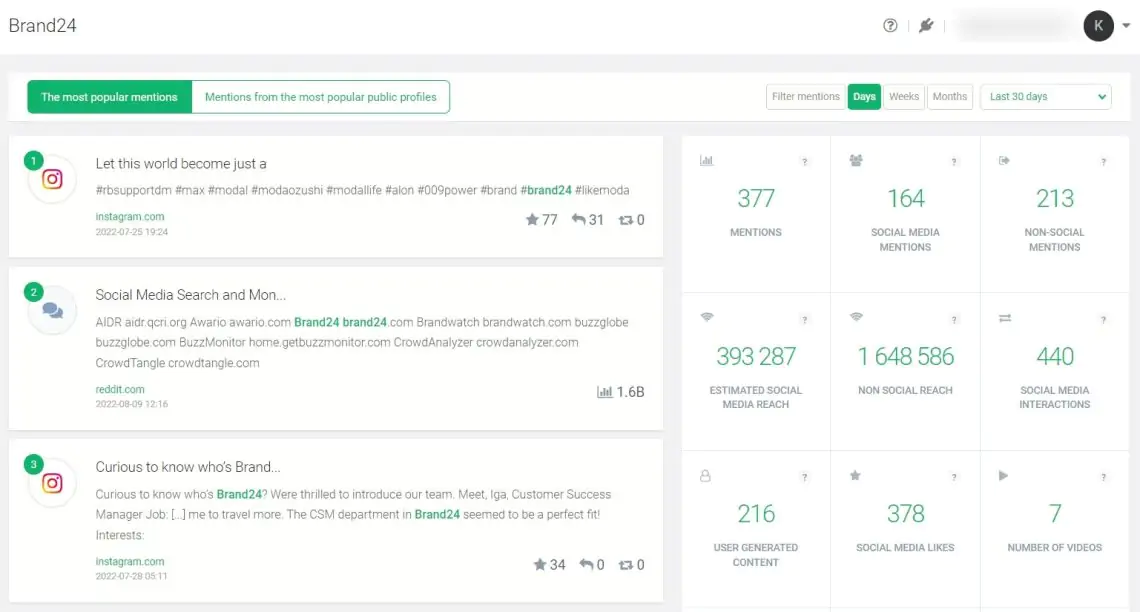Image resolution: width=1140 pixels, height=612 pixels.
Task: Click star icon in Social Media Likes card
Action: pos(855,475)
